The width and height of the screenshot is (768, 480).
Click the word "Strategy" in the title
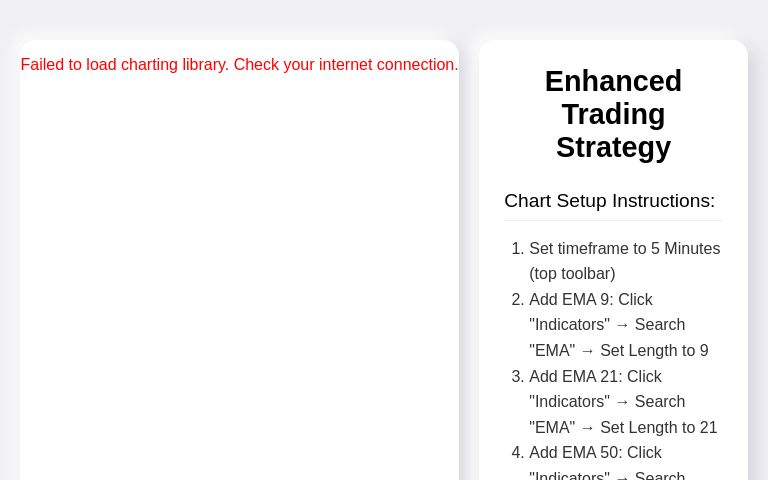point(613,147)
